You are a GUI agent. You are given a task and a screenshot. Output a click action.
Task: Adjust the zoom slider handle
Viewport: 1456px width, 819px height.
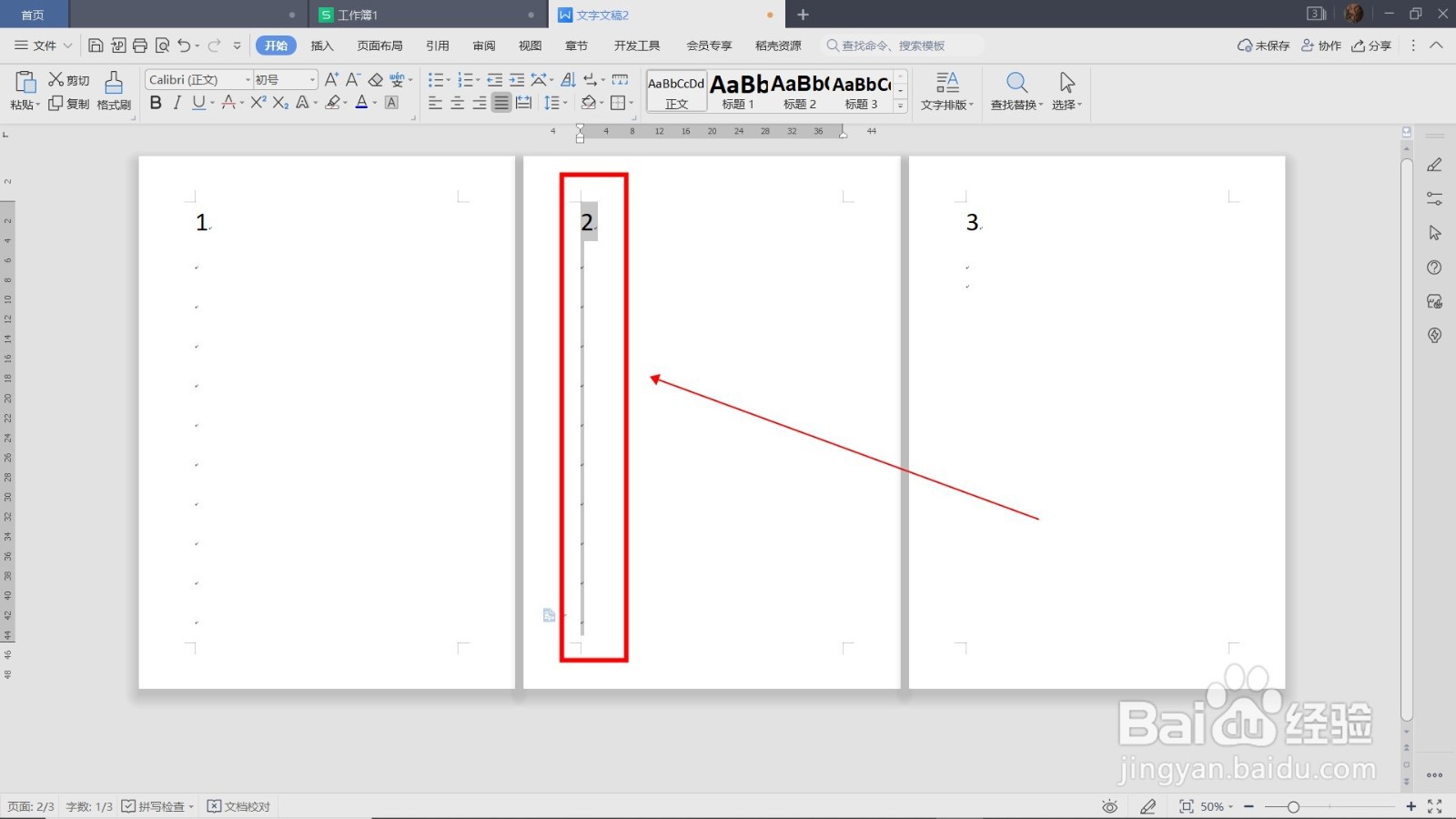pyautogui.click(x=1293, y=806)
